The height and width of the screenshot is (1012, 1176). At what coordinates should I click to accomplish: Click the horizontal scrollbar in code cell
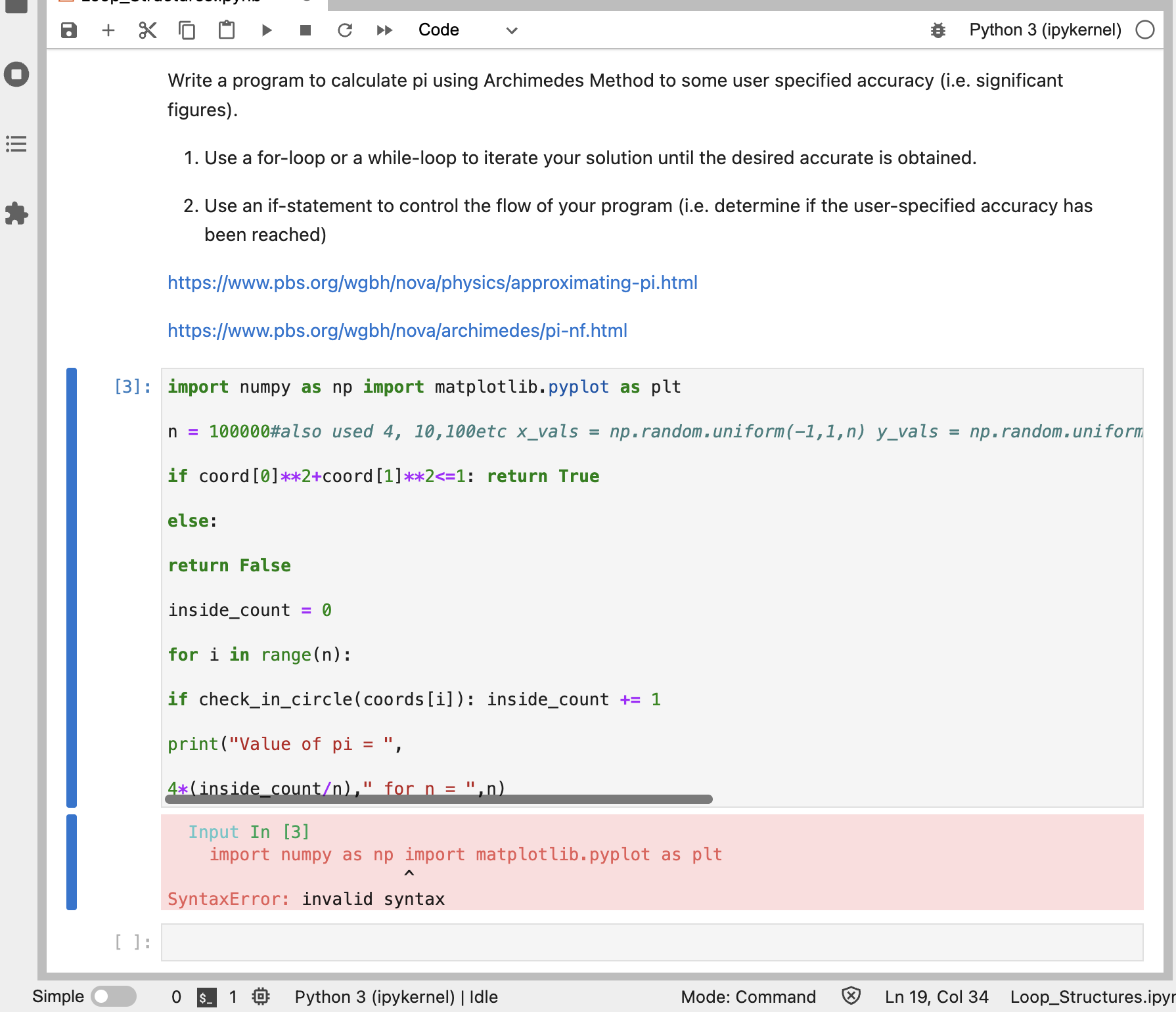click(439, 799)
